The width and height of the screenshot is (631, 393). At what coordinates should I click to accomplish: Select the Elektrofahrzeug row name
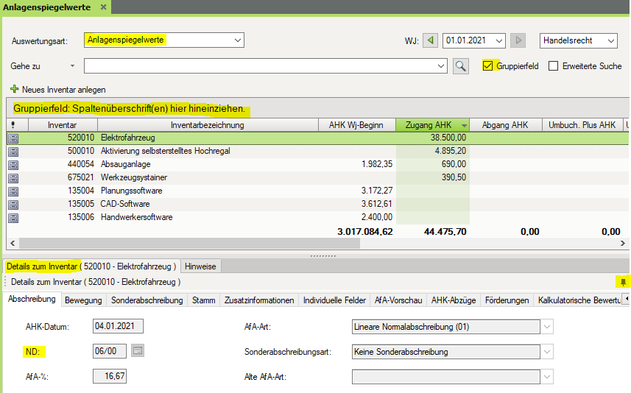point(128,138)
